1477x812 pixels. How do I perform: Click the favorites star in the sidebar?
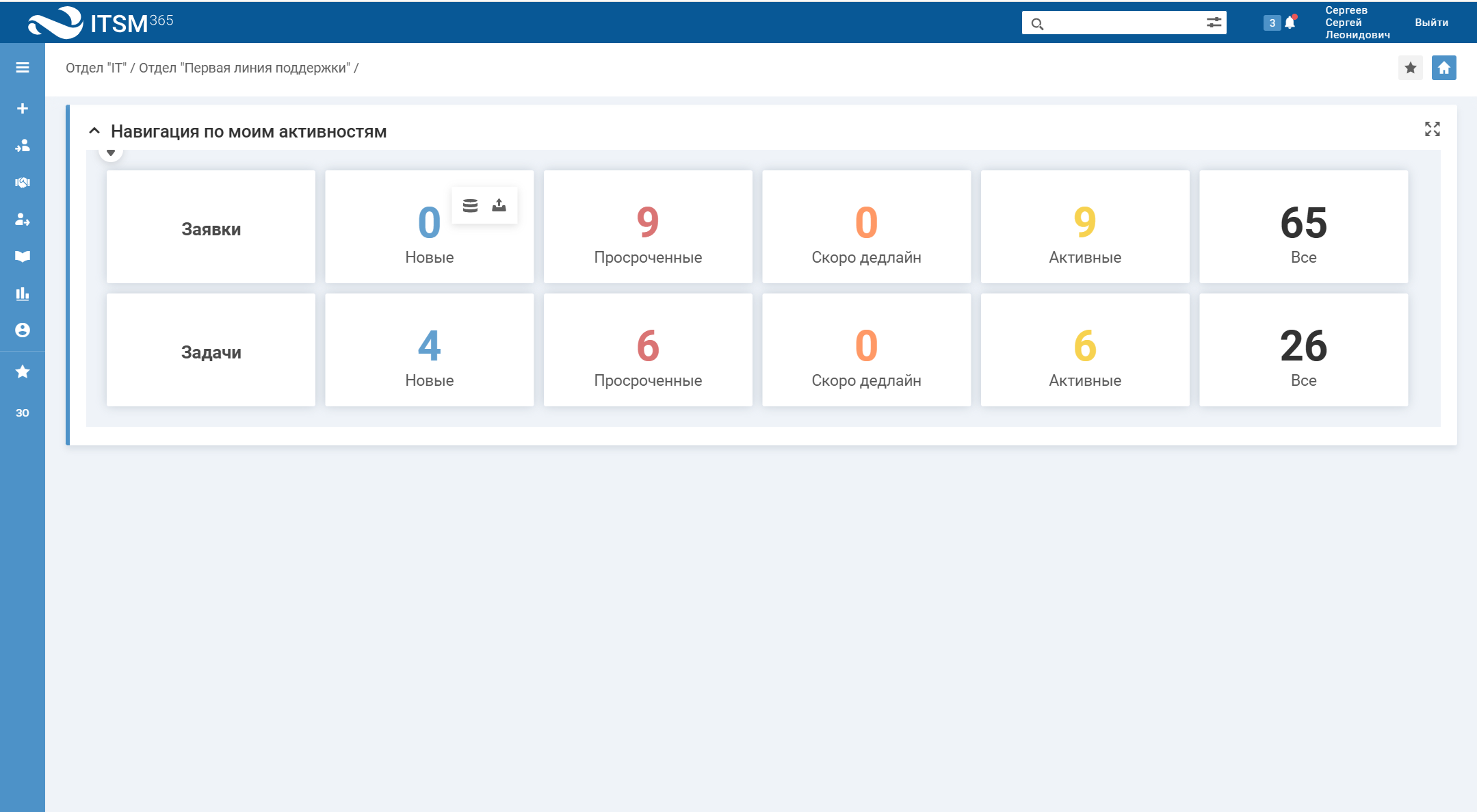pyautogui.click(x=23, y=371)
